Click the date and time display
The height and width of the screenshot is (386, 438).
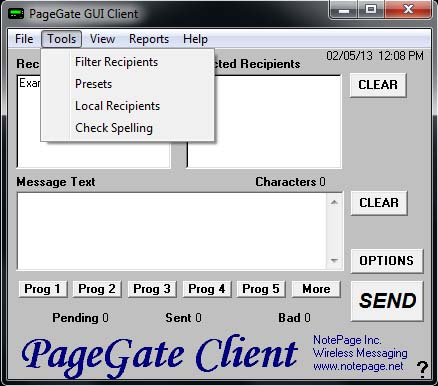[x=375, y=56]
